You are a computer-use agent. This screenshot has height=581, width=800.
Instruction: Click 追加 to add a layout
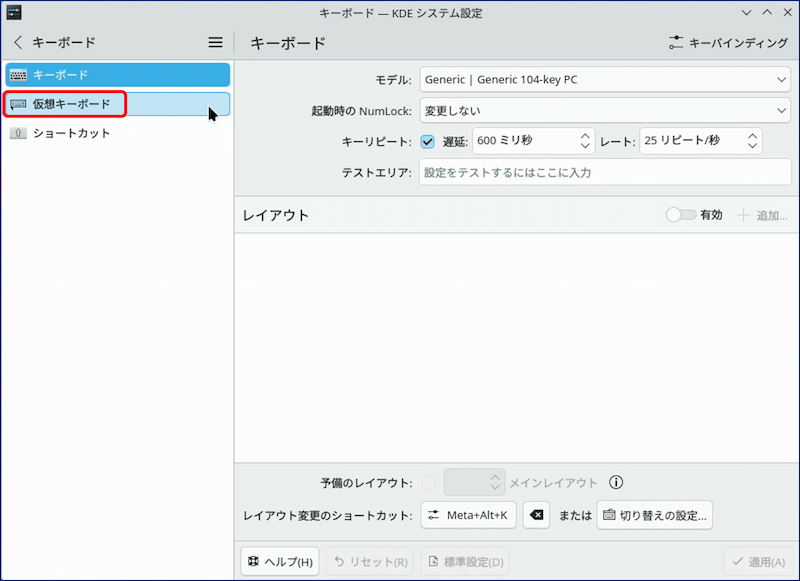762,215
